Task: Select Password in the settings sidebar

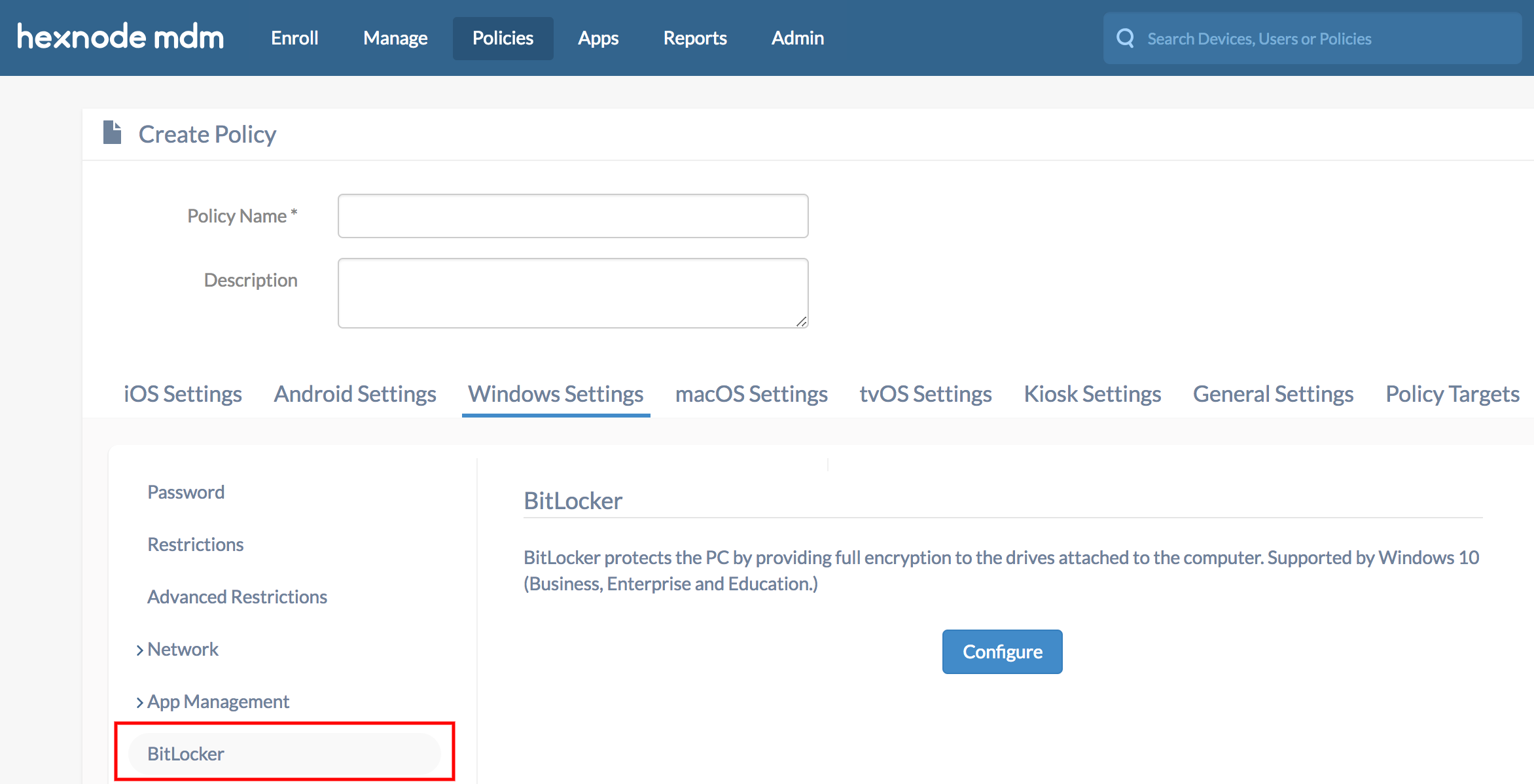Action: (186, 492)
